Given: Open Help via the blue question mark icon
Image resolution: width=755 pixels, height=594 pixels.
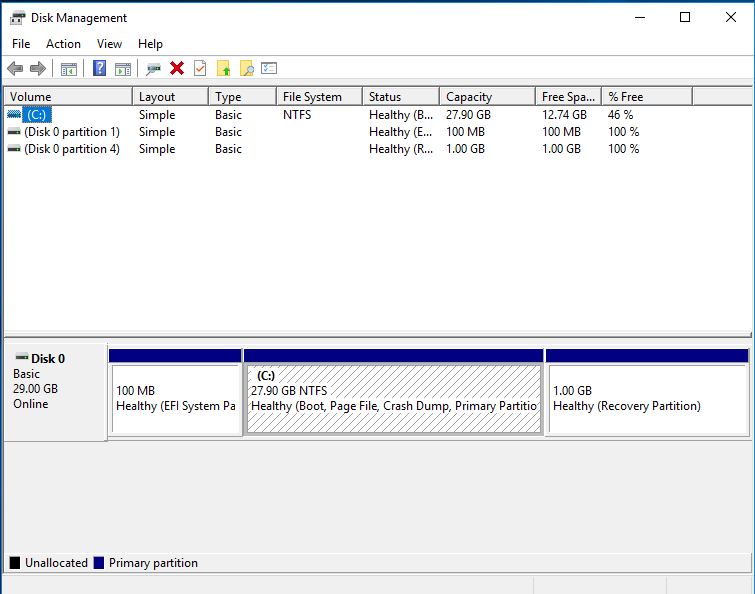Looking at the screenshot, I should click(99, 68).
